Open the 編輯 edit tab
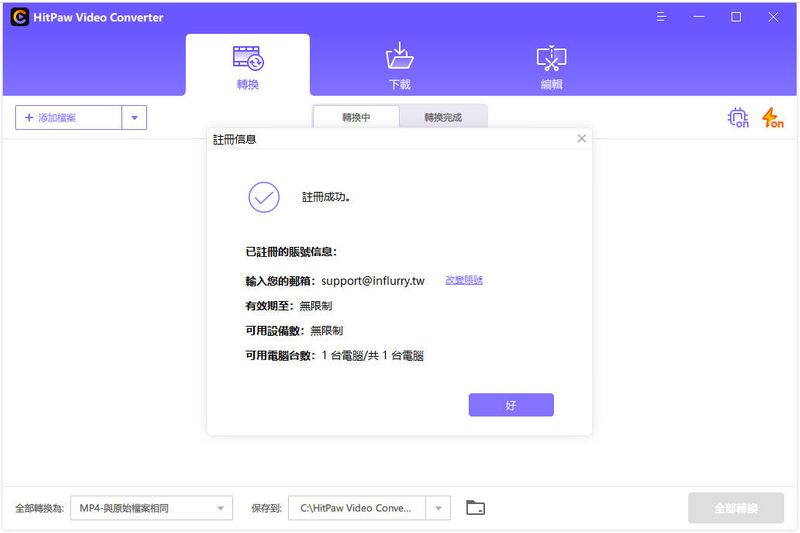Viewport: 800px width, 533px height. [552, 66]
